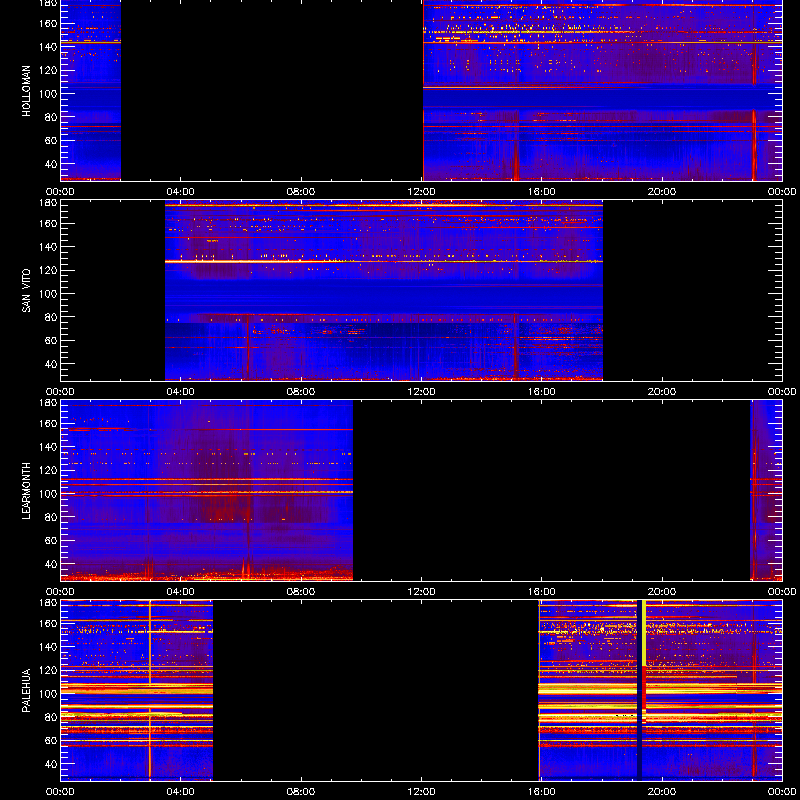Pick the 80 frequency label on Learmonth axis
Viewport: 800px width, 800px height.
pyautogui.click(x=51, y=517)
